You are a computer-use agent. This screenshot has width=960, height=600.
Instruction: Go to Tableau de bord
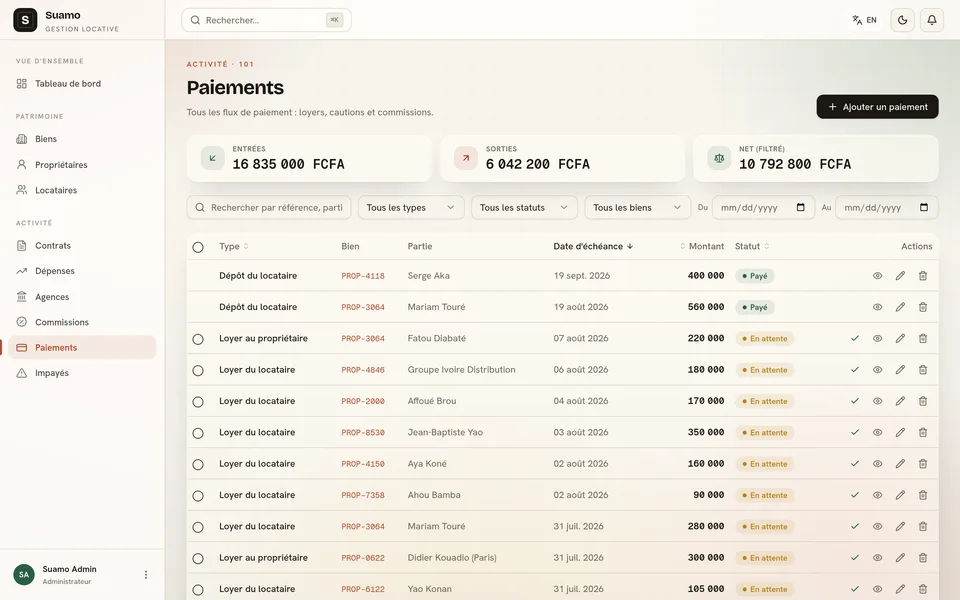(82, 84)
